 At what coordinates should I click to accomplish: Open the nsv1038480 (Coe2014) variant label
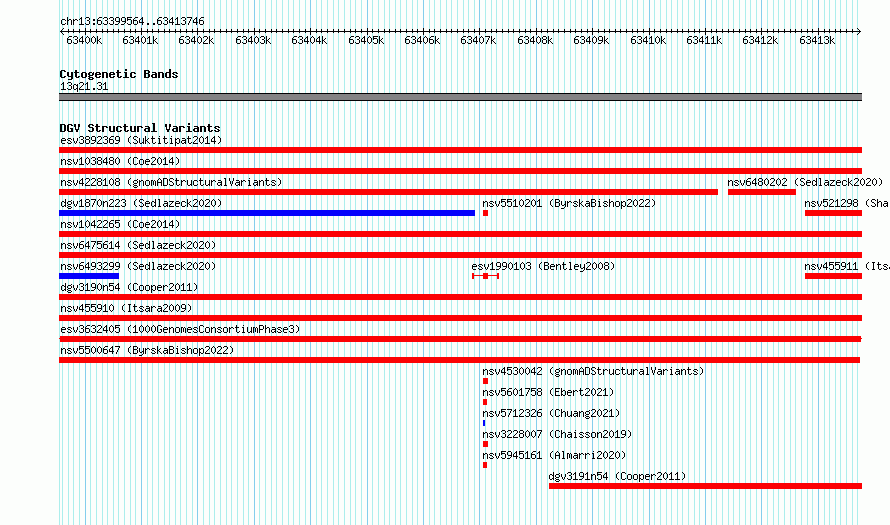tap(120, 161)
